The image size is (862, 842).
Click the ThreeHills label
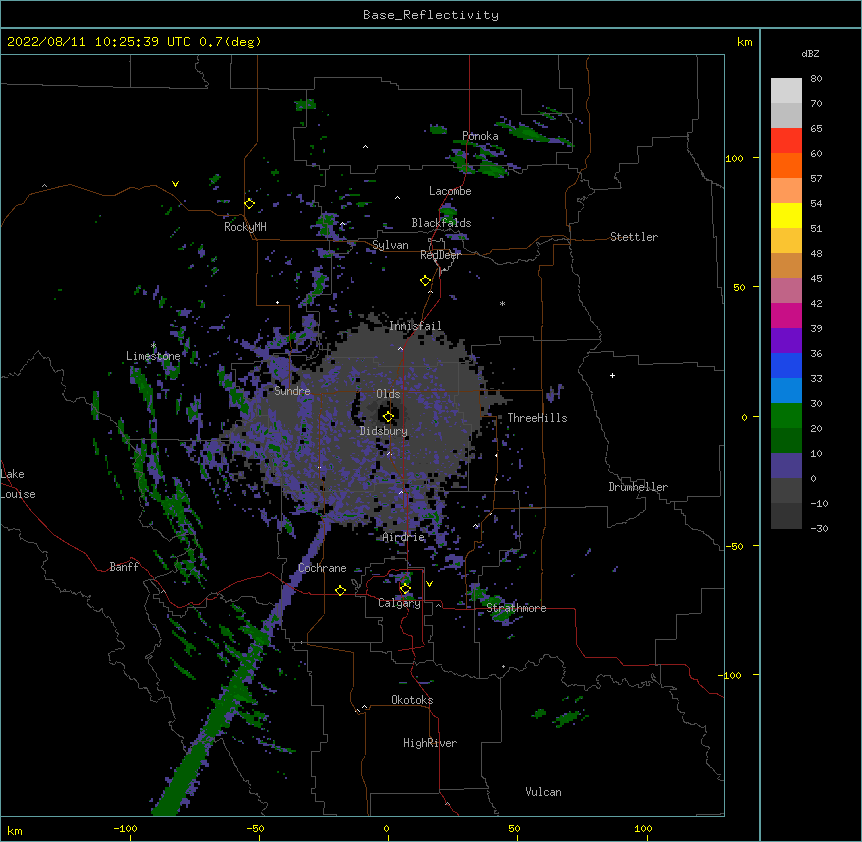(537, 418)
